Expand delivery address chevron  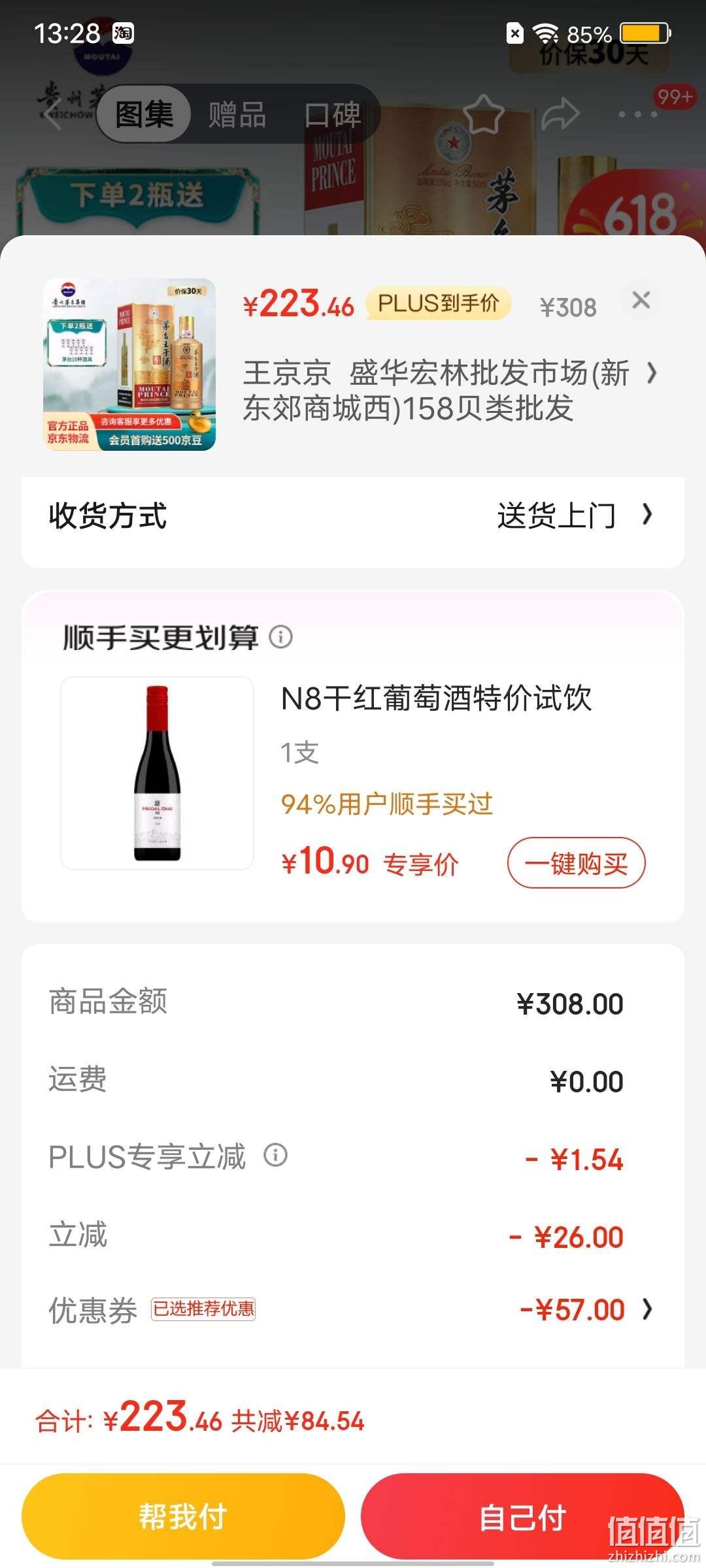coord(651,374)
